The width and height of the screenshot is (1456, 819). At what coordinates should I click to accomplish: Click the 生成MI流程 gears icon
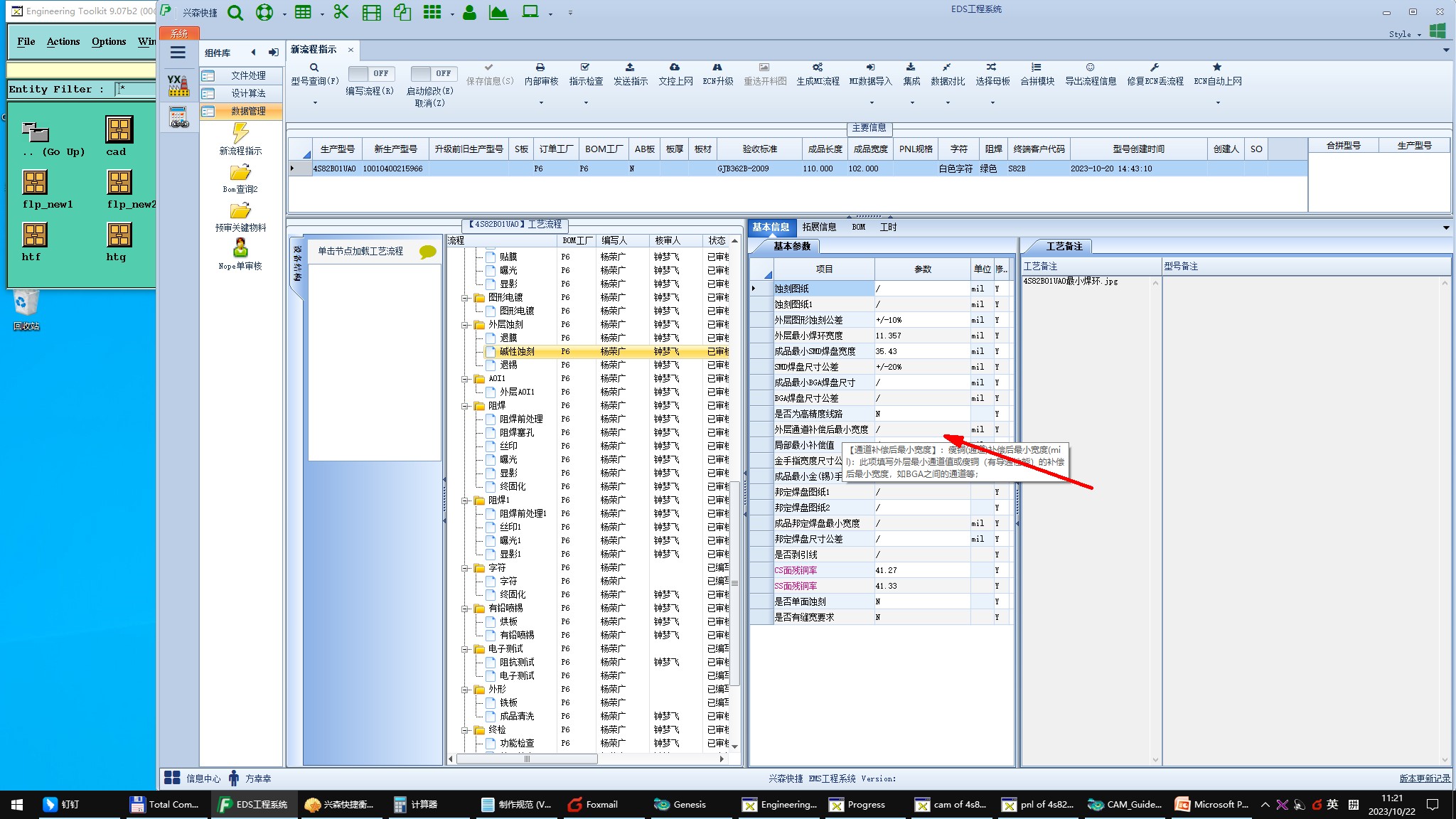coord(818,67)
